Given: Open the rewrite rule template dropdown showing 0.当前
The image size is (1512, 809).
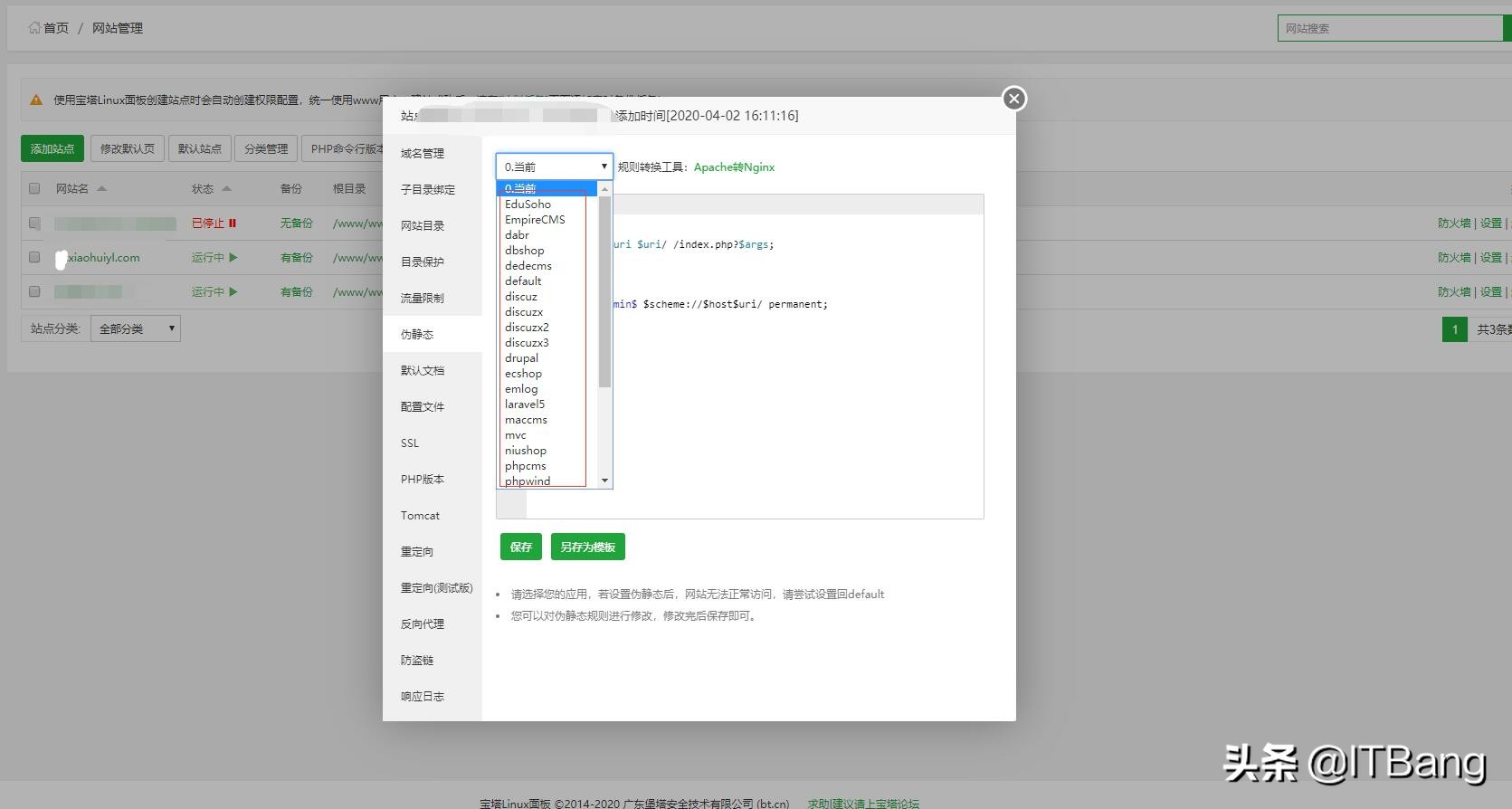Looking at the screenshot, I should [x=555, y=167].
